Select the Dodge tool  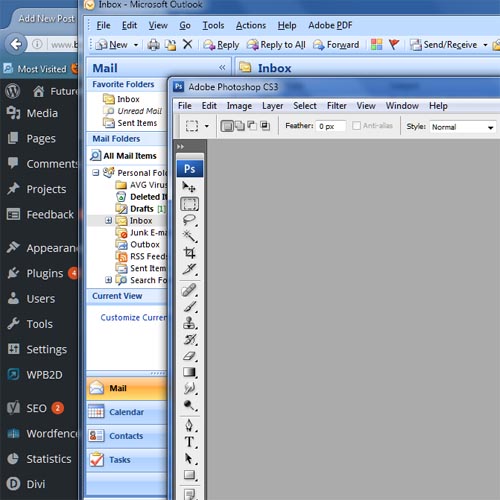(x=189, y=405)
